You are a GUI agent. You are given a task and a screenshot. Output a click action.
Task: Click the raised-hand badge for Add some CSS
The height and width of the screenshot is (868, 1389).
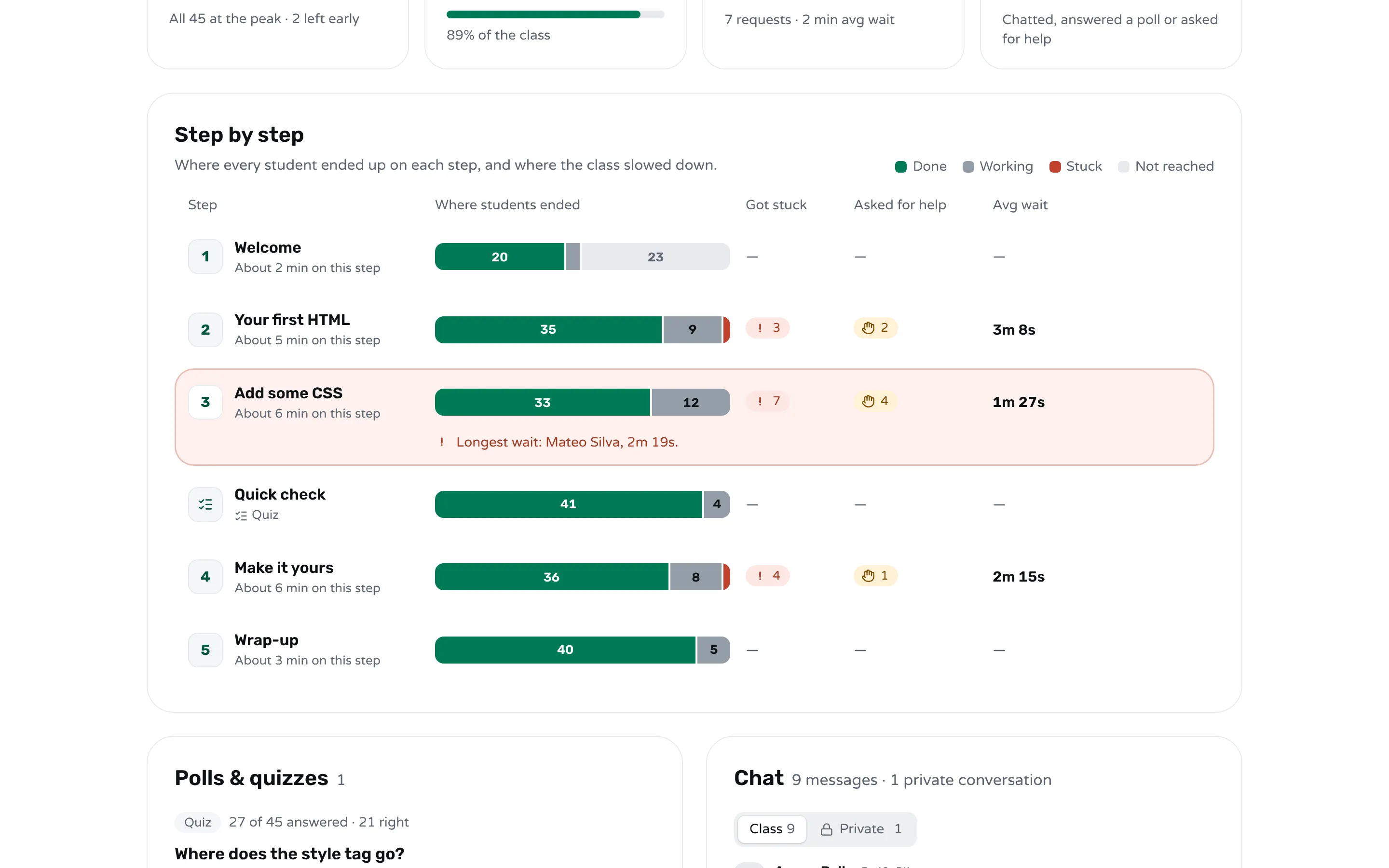[875, 401]
